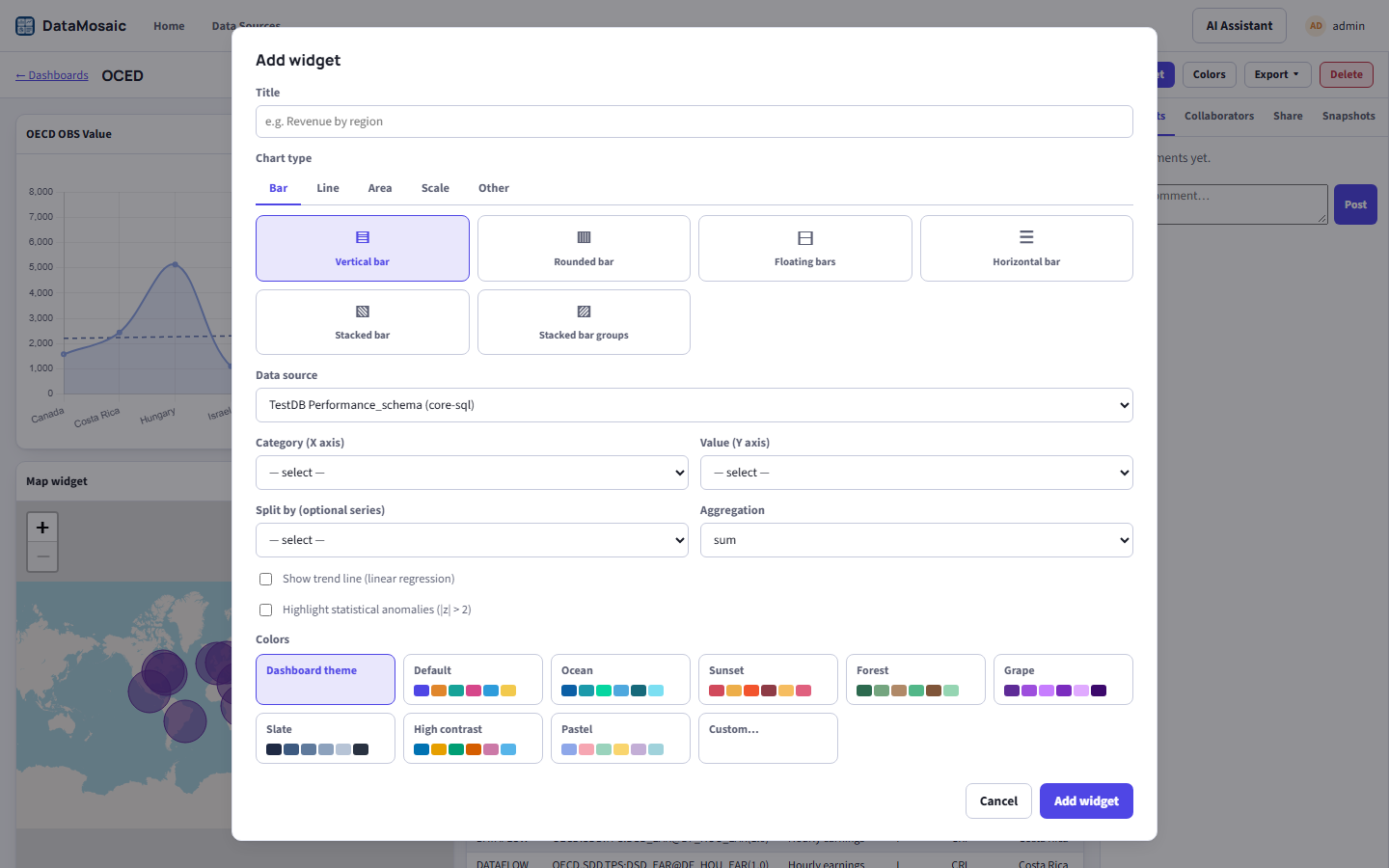Click the Add widget button
The height and width of the screenshot is (868, 1389).
[x=1086, y=801]
